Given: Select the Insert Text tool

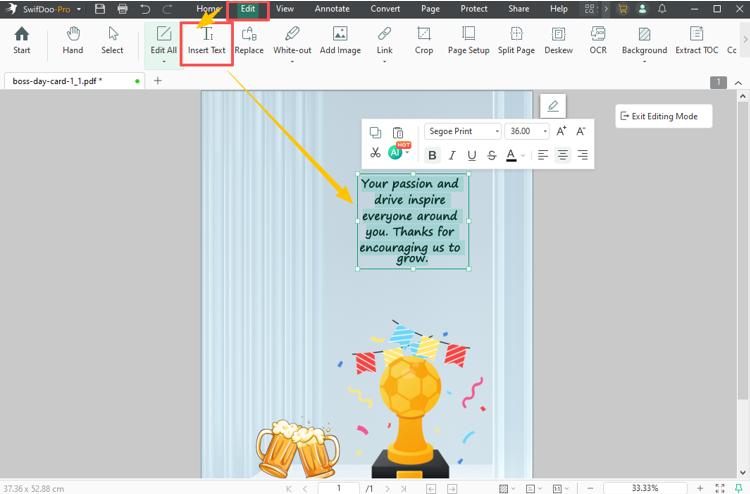Looking at the screenshot, I should pyautogui.click(x=207, y=40).
